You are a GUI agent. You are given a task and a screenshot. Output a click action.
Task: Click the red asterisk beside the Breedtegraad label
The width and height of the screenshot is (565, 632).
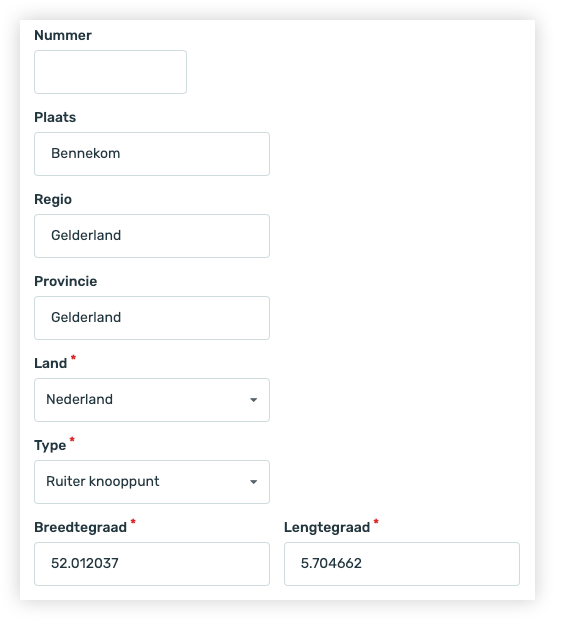(x=133, y=522)
